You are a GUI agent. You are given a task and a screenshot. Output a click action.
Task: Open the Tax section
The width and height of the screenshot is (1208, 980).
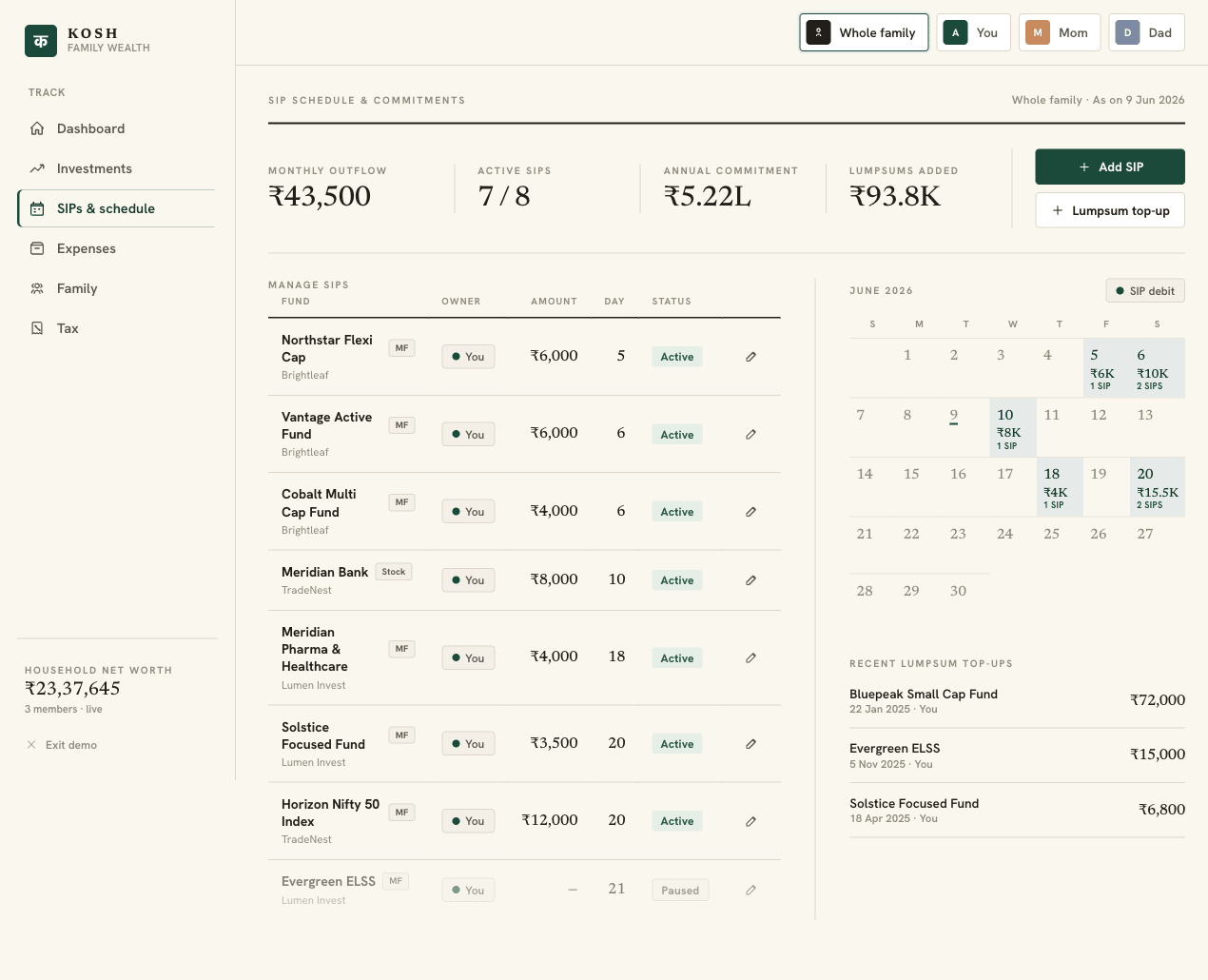(x=116, y=328)
